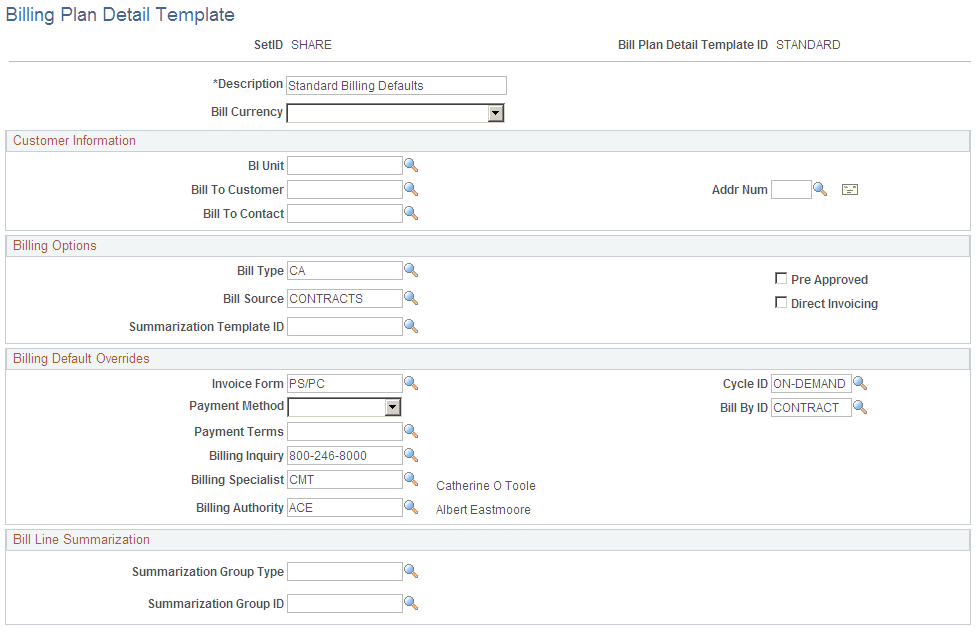The width and height of the screenshot is (979, 634).
Task: Select the Billing Inquiry phone field
Action: click(344, 455)
